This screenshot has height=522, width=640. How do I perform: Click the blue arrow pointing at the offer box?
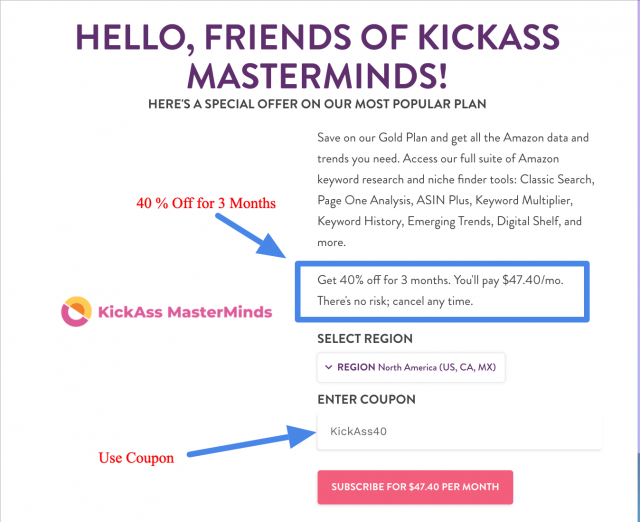[251, 235]
